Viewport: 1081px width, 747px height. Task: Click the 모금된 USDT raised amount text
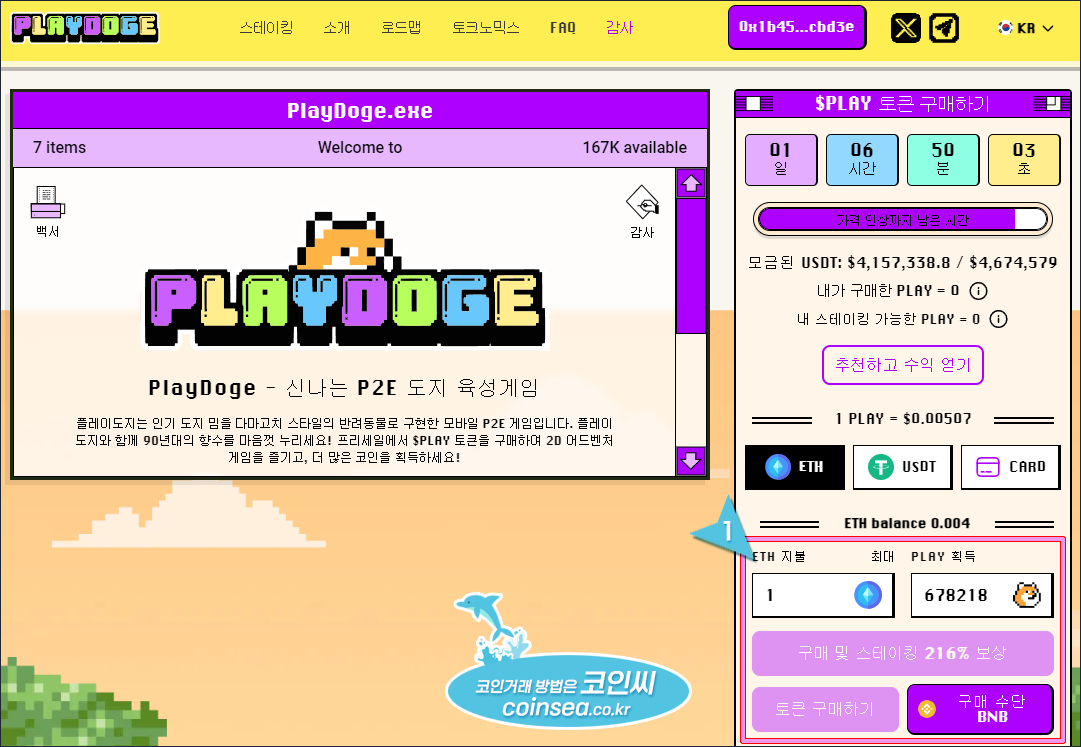click(902, 263)
